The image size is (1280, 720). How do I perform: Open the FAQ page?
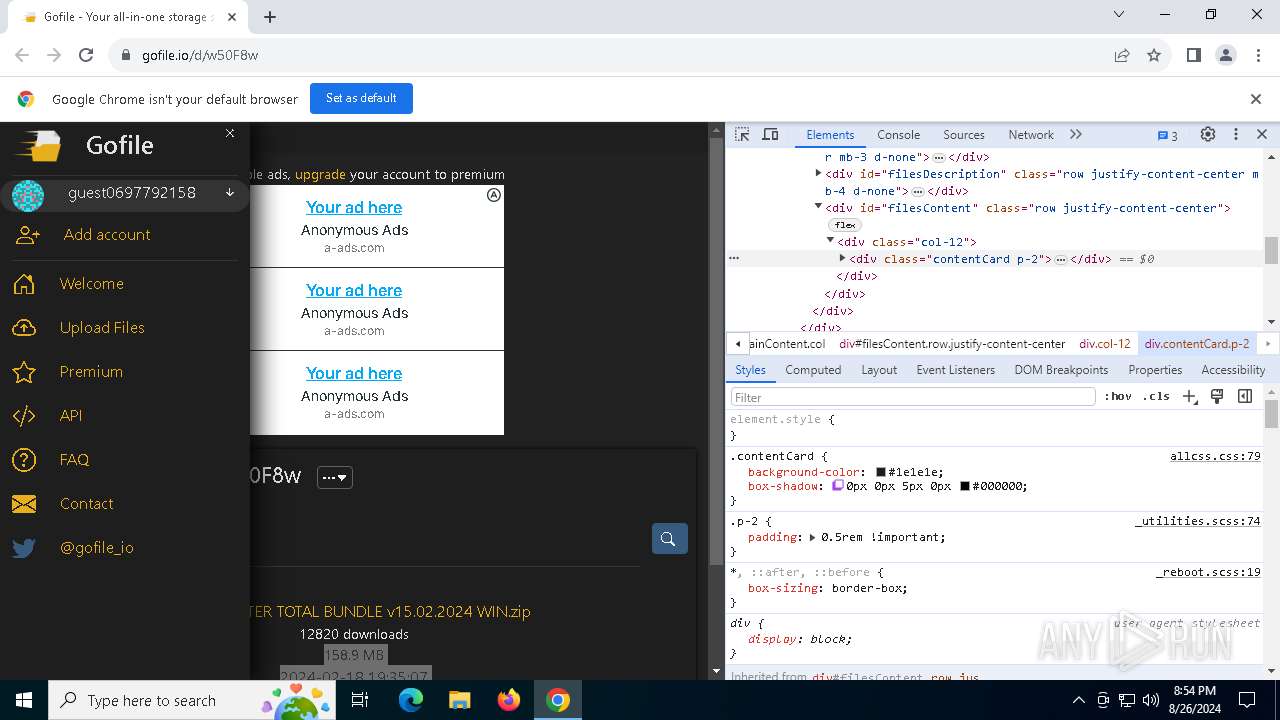74,460
